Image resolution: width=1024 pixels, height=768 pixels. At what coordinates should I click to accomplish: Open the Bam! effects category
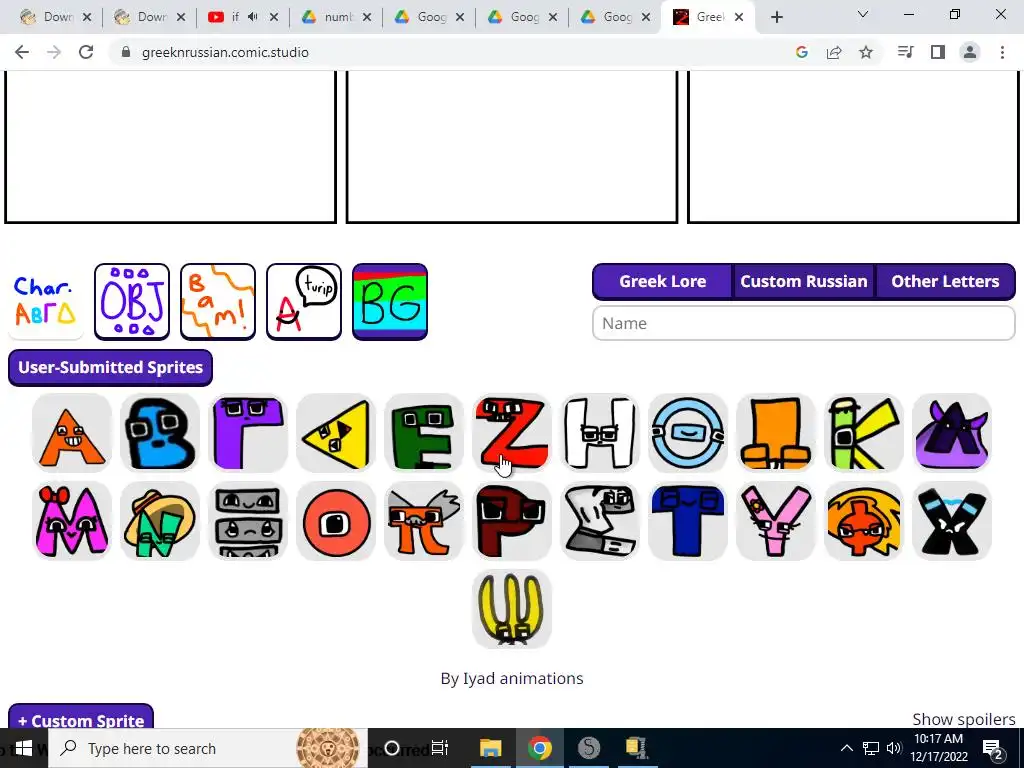(217, 302)
